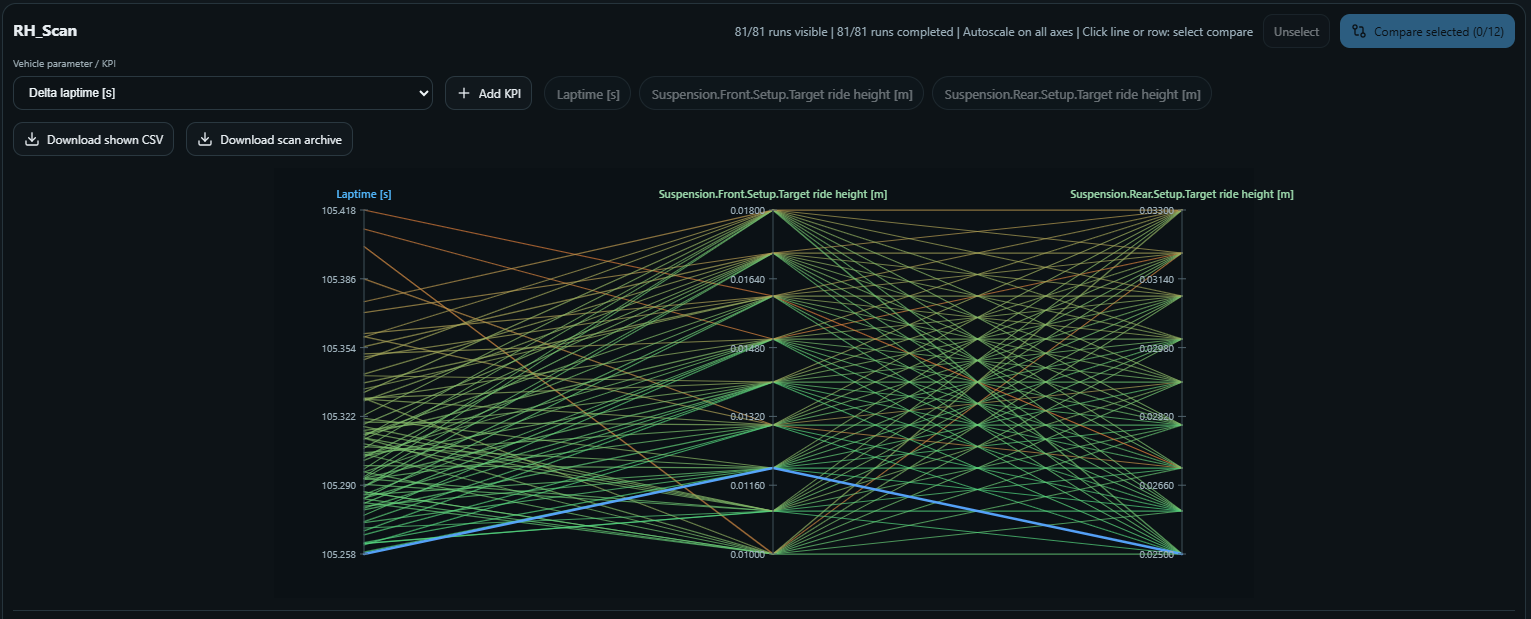Click the download icon for scan archive
1531x619 pixels.
point(205,139)
